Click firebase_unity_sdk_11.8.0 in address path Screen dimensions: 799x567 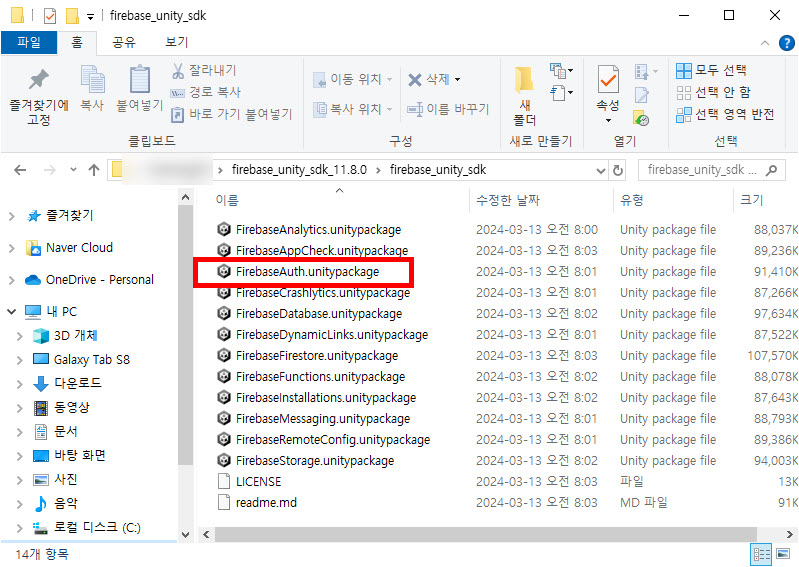(299, 170)
